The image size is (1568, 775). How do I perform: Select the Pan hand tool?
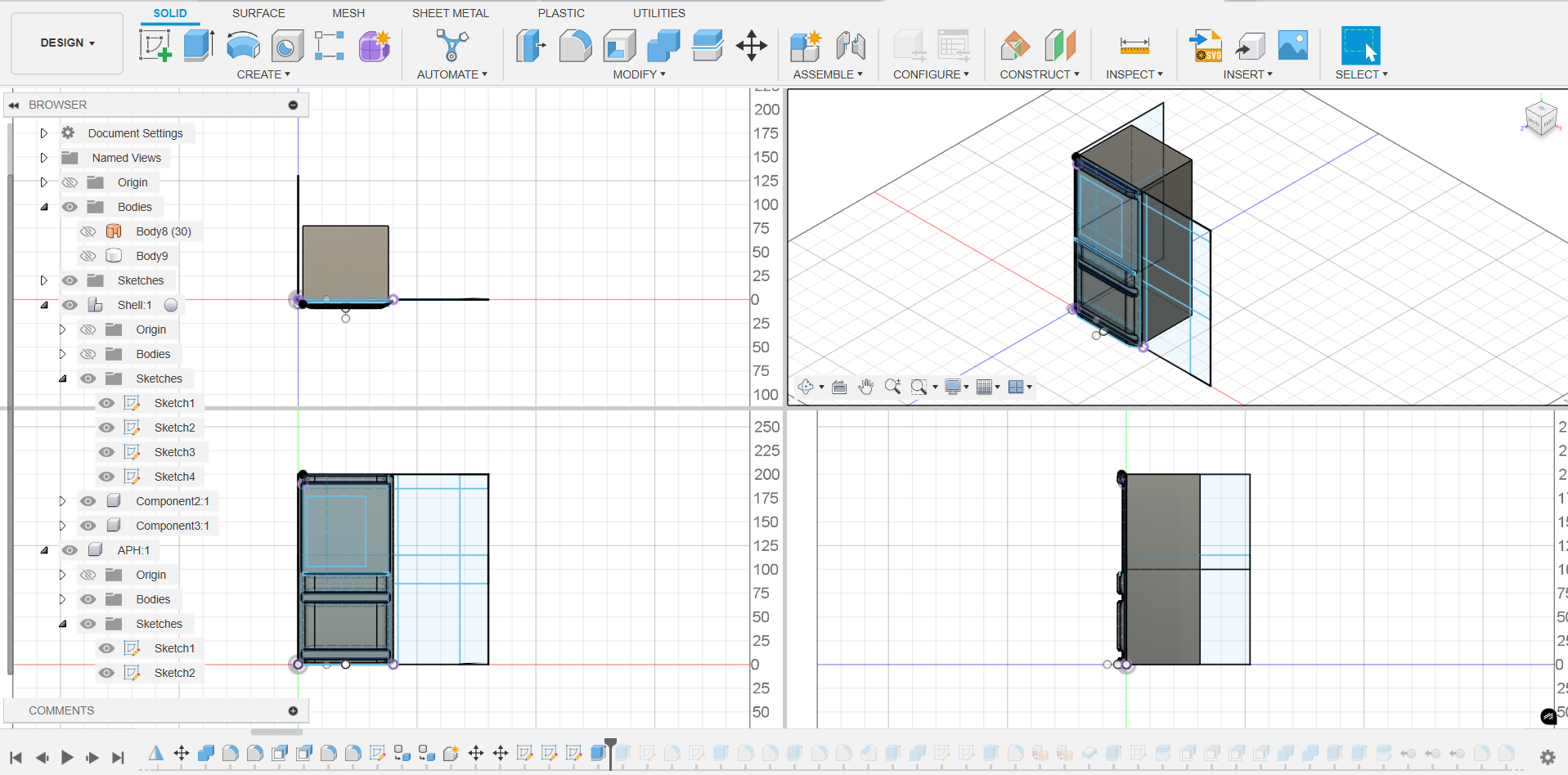coord(866,387)
